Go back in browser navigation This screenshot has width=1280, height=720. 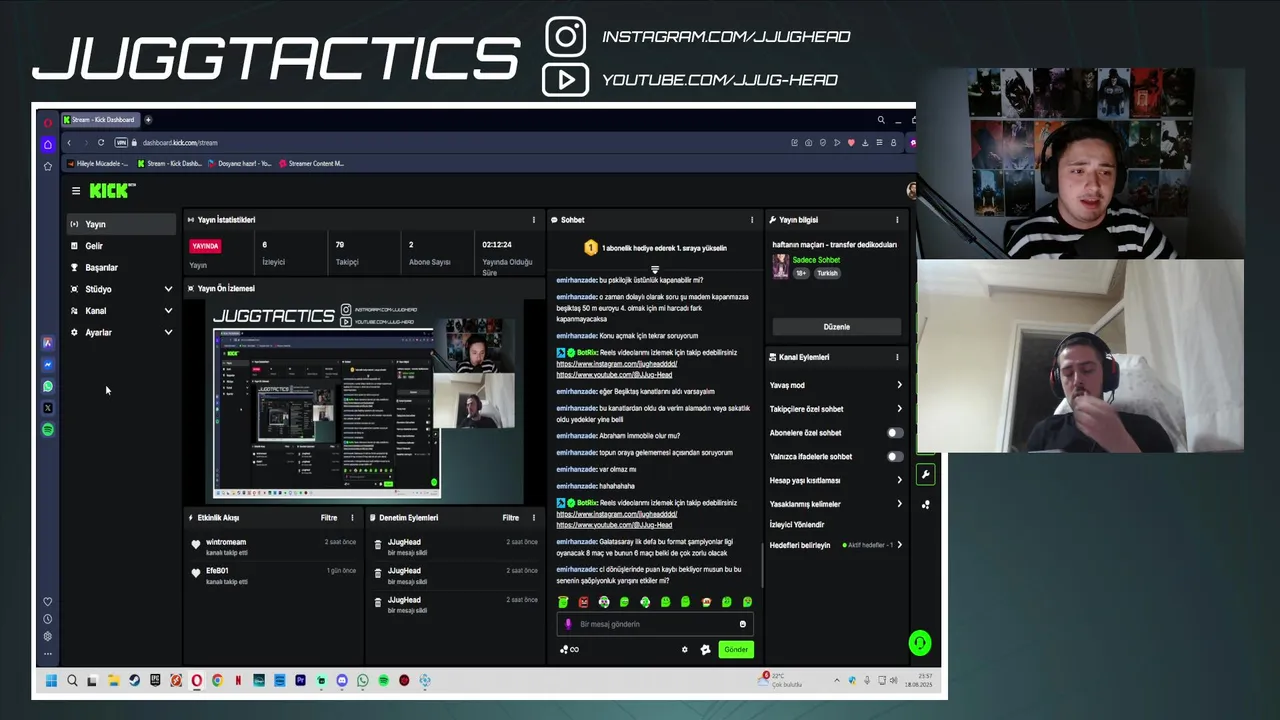pos(68,142)
